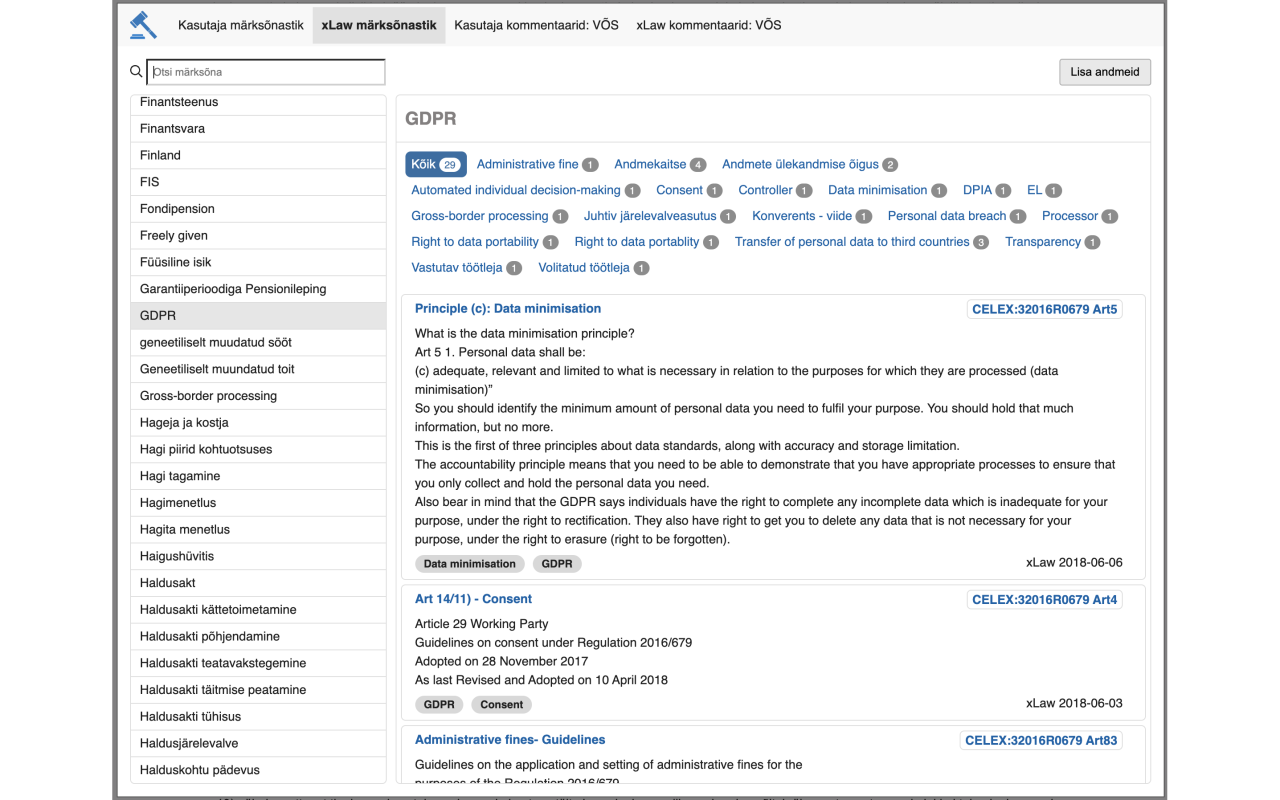Filter by Administrative fine tag

[x=538, y=164]
